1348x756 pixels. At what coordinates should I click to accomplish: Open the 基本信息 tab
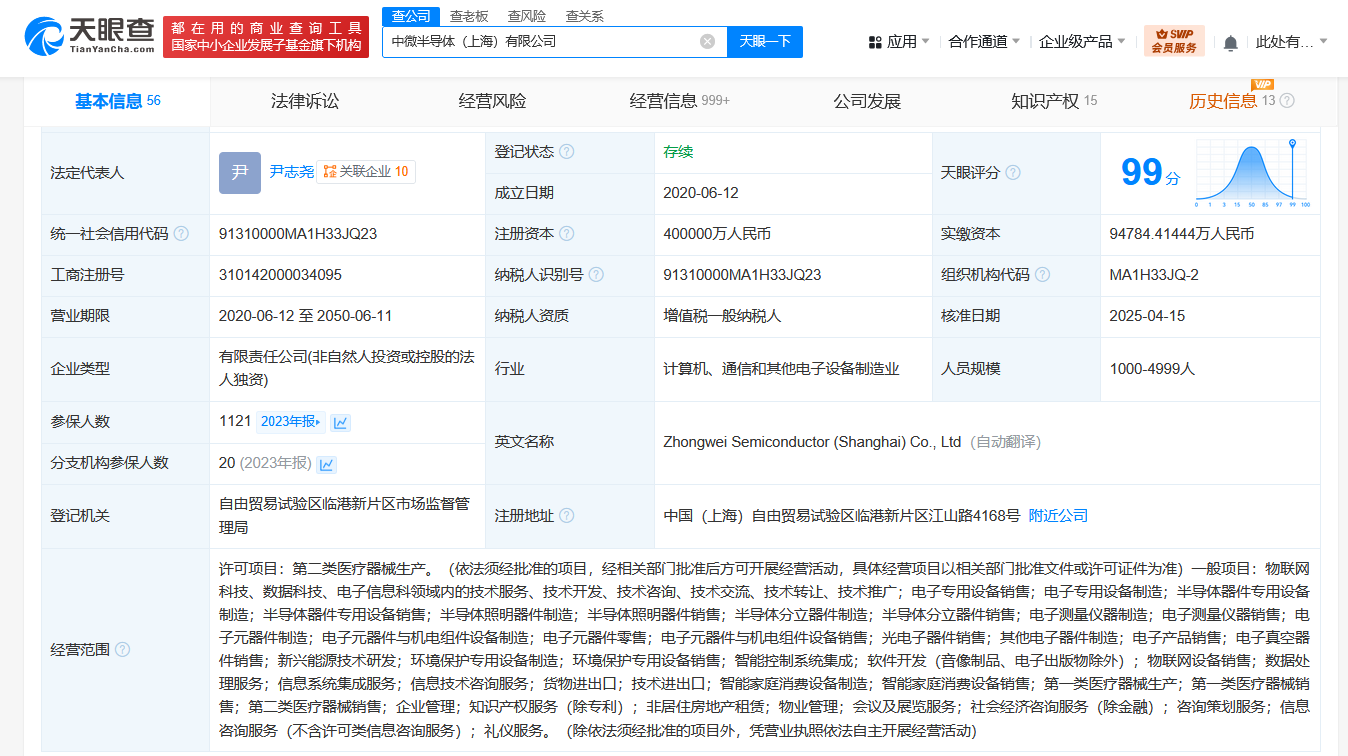click(x=118, y=101)
